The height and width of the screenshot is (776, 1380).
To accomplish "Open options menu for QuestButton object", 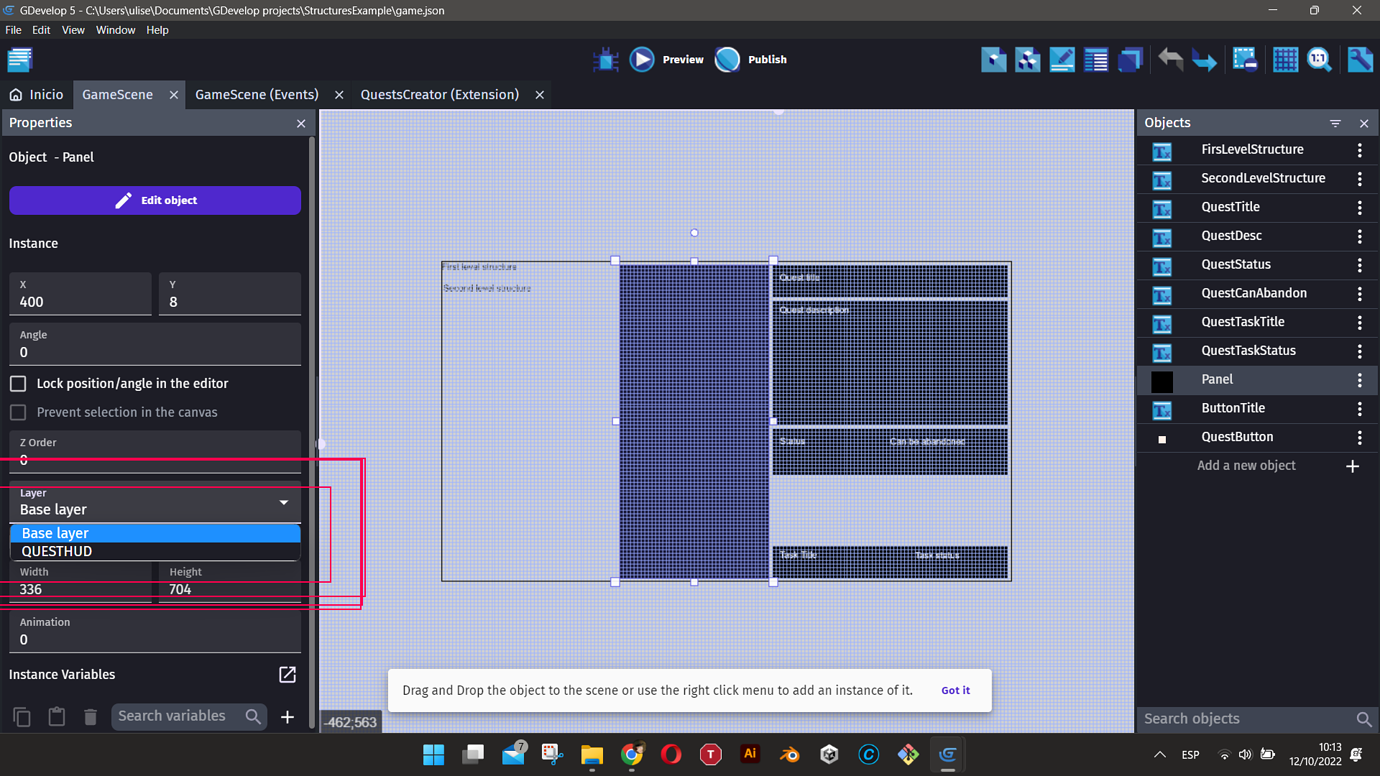I will click(1359, 438).
